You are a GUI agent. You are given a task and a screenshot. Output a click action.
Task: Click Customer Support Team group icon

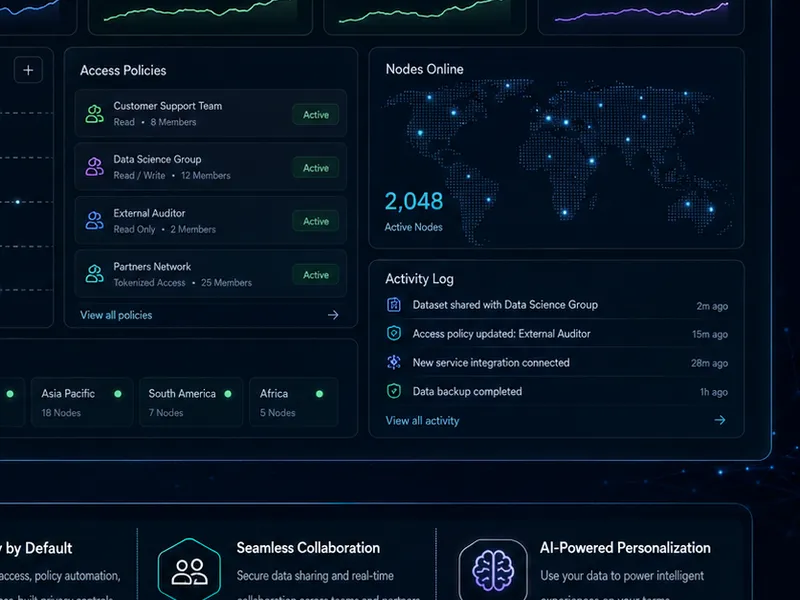click(94, 114)
